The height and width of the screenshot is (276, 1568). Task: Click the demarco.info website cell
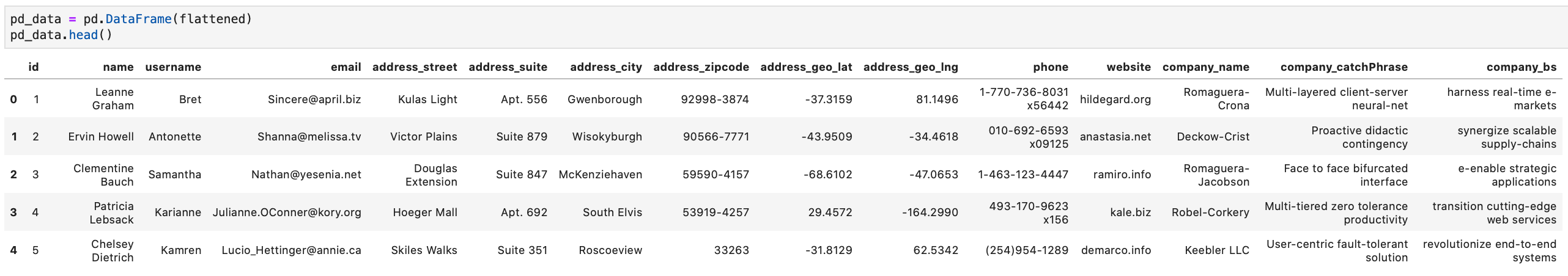coord(1115,250)
